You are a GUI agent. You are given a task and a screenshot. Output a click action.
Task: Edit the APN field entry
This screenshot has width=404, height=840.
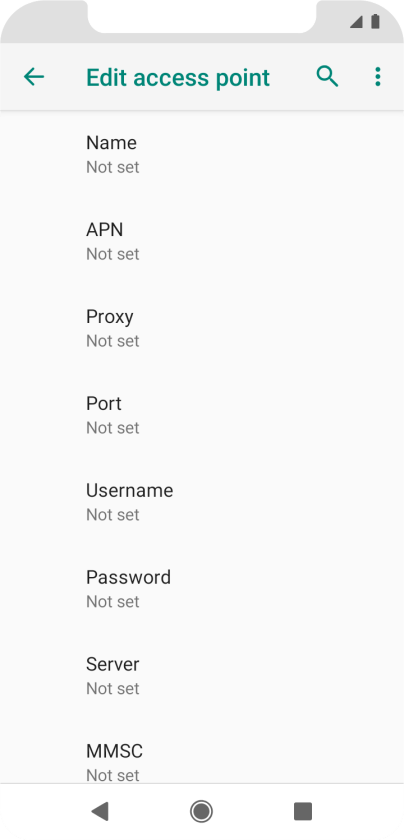(x=202, y=241)
